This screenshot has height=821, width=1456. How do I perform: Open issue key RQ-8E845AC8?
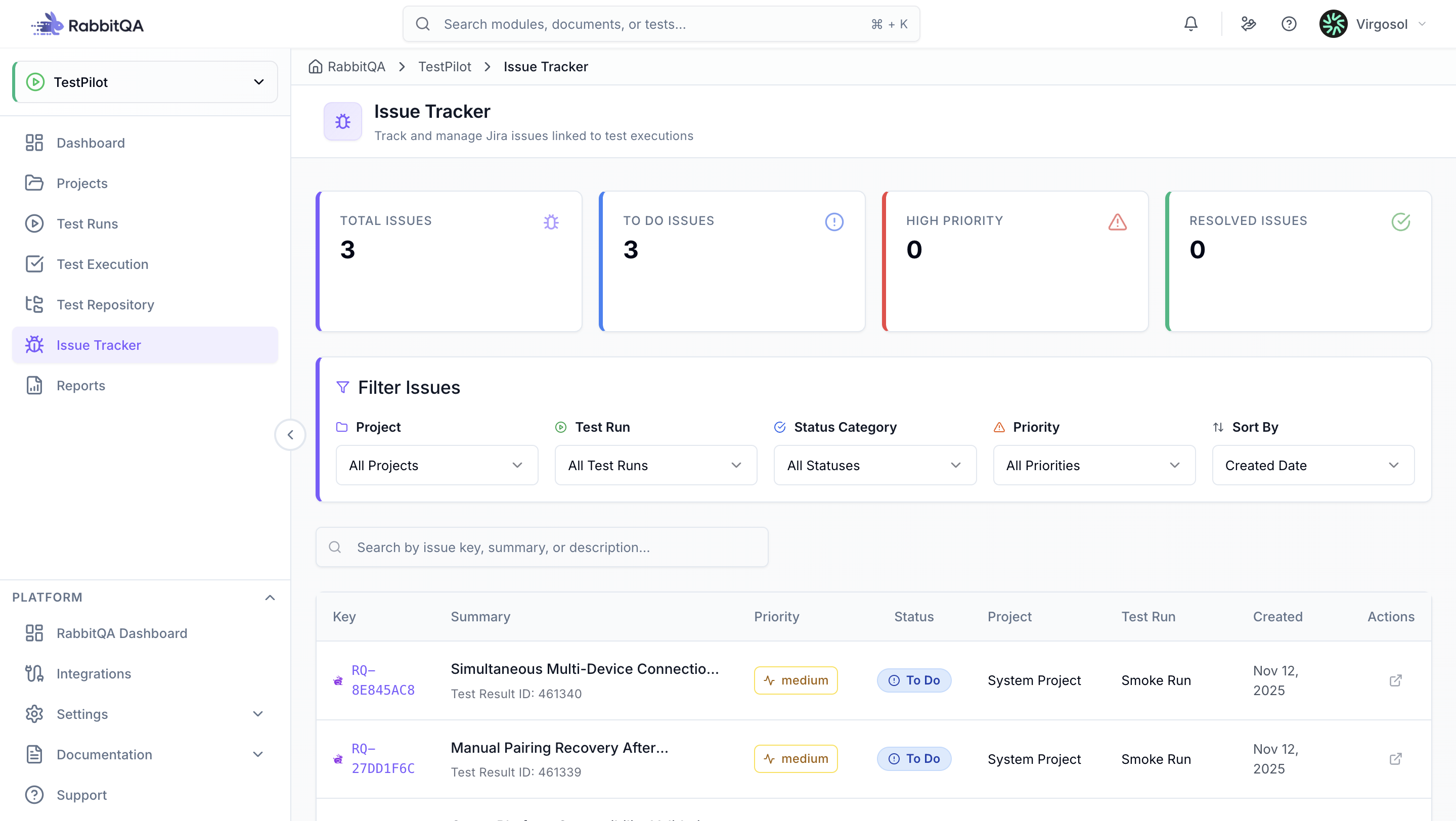click(x=383, y=680)
